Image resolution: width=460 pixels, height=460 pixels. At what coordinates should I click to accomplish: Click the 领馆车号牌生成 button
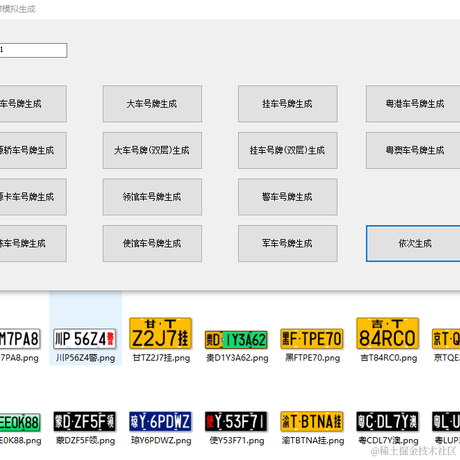coord(152,197)
